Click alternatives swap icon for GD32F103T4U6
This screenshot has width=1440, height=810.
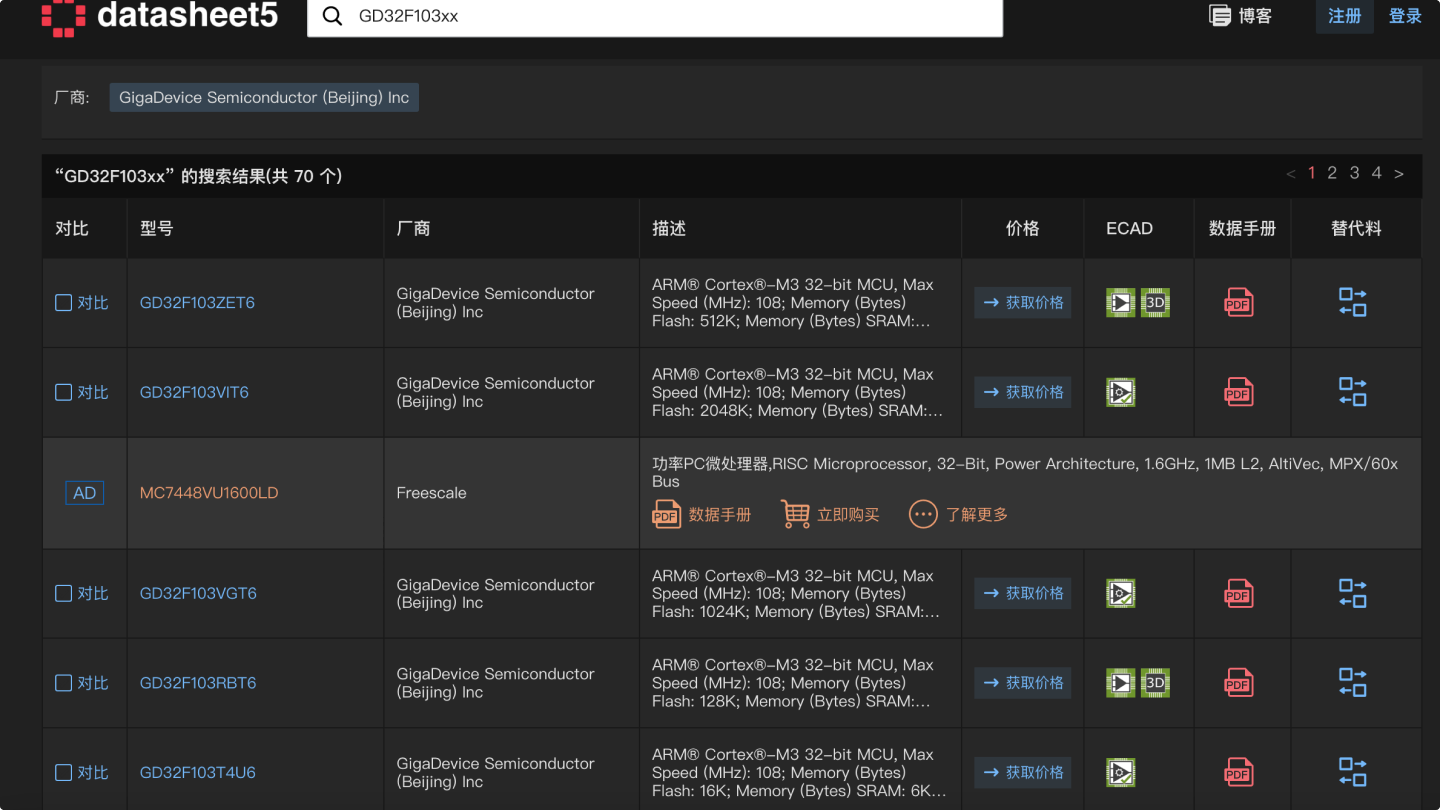[x=1353, y=772]
